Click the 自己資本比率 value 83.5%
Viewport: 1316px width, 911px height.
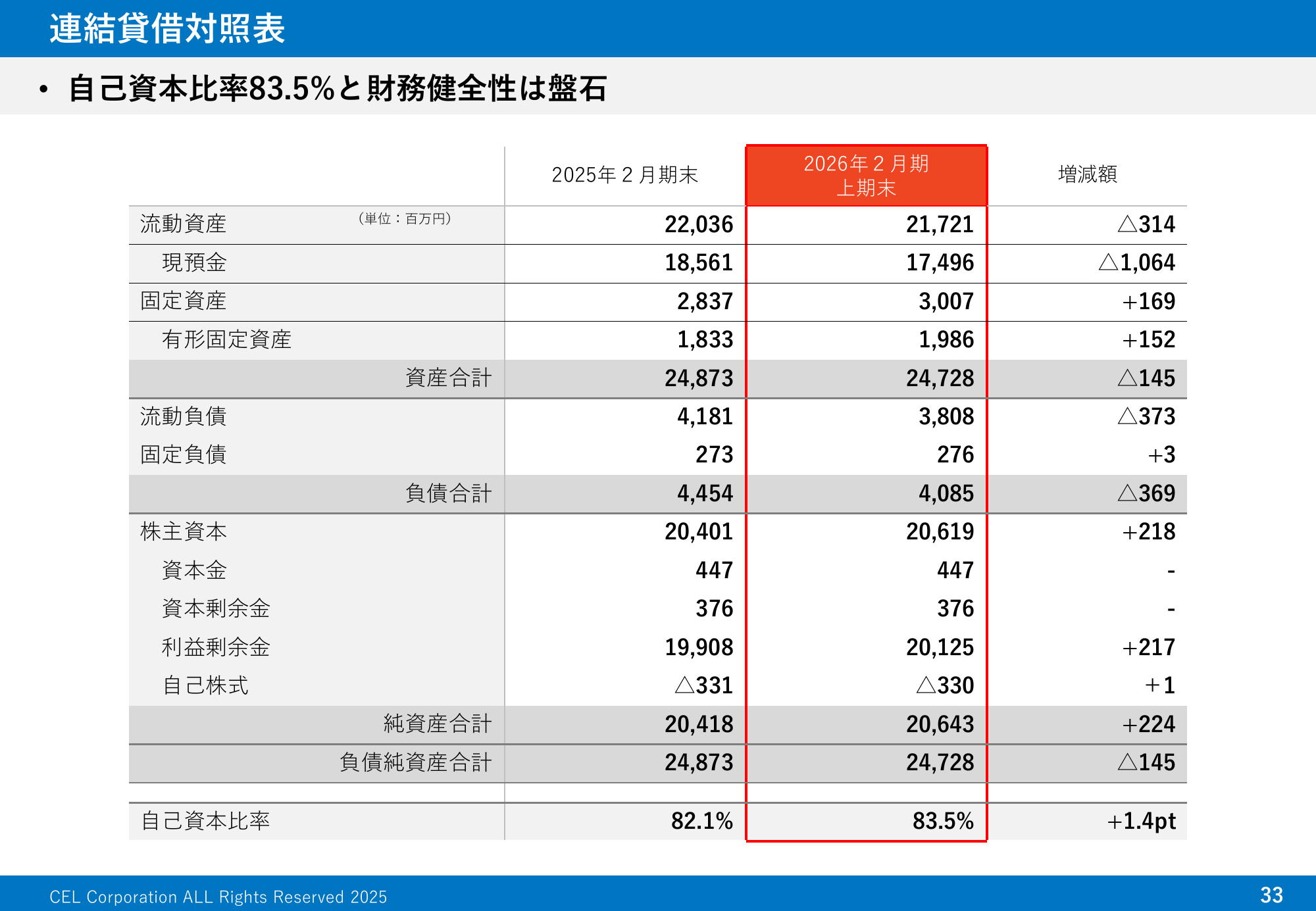click(942, 821)
